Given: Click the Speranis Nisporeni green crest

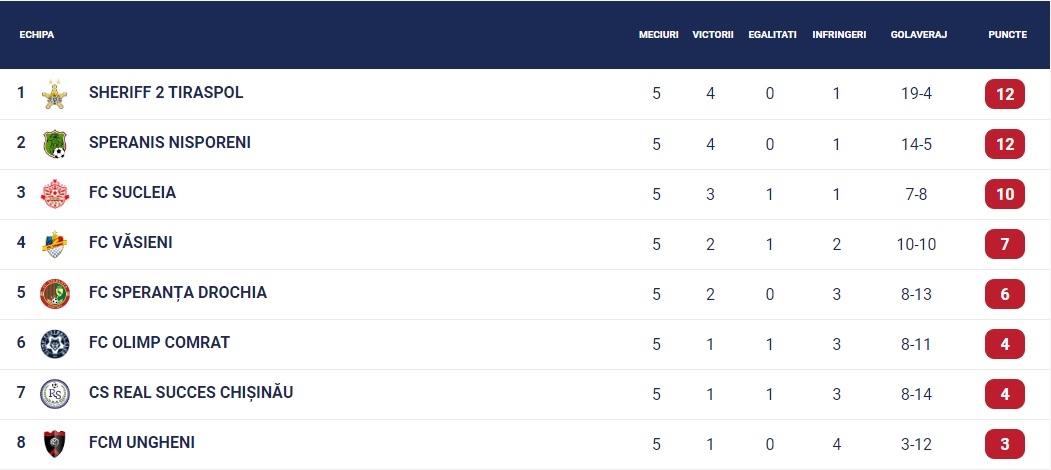Looking at the screenshot, I should pyautogui.click(x=54, y=144).
